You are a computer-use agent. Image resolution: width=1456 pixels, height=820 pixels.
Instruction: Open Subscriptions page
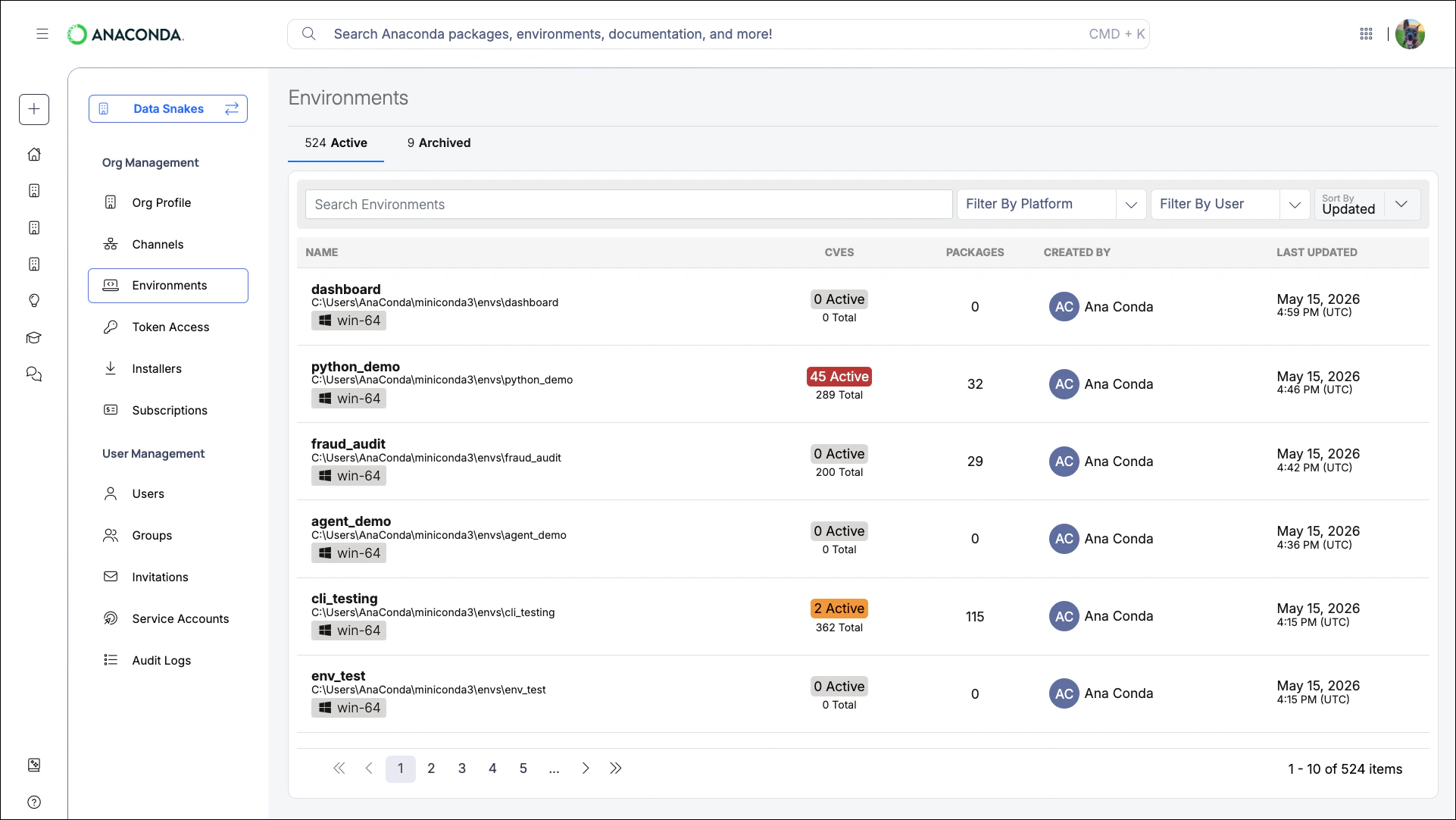[x=168, y=411]
